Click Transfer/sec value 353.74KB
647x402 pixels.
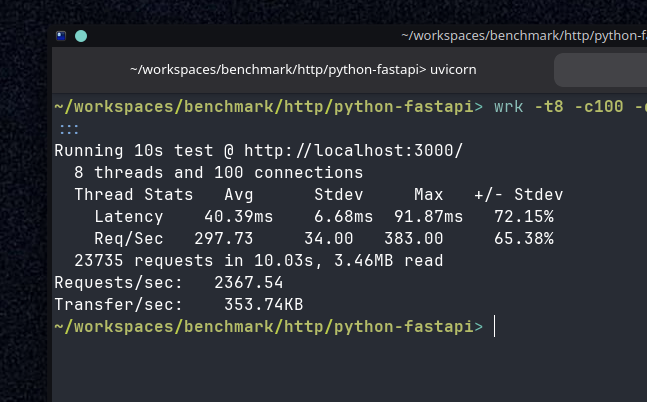coord(264,305)
